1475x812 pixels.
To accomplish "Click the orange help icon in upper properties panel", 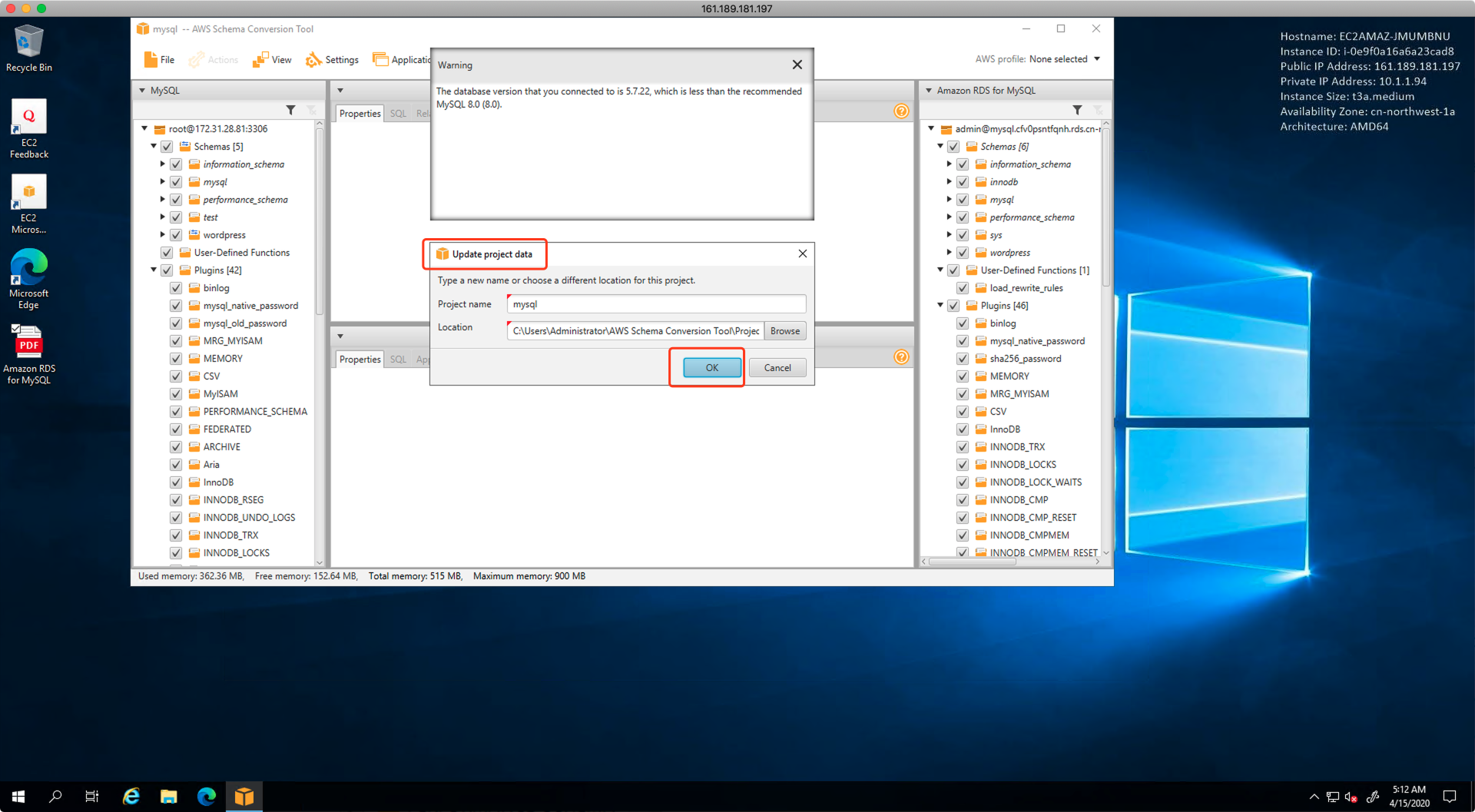I will 901,111.
